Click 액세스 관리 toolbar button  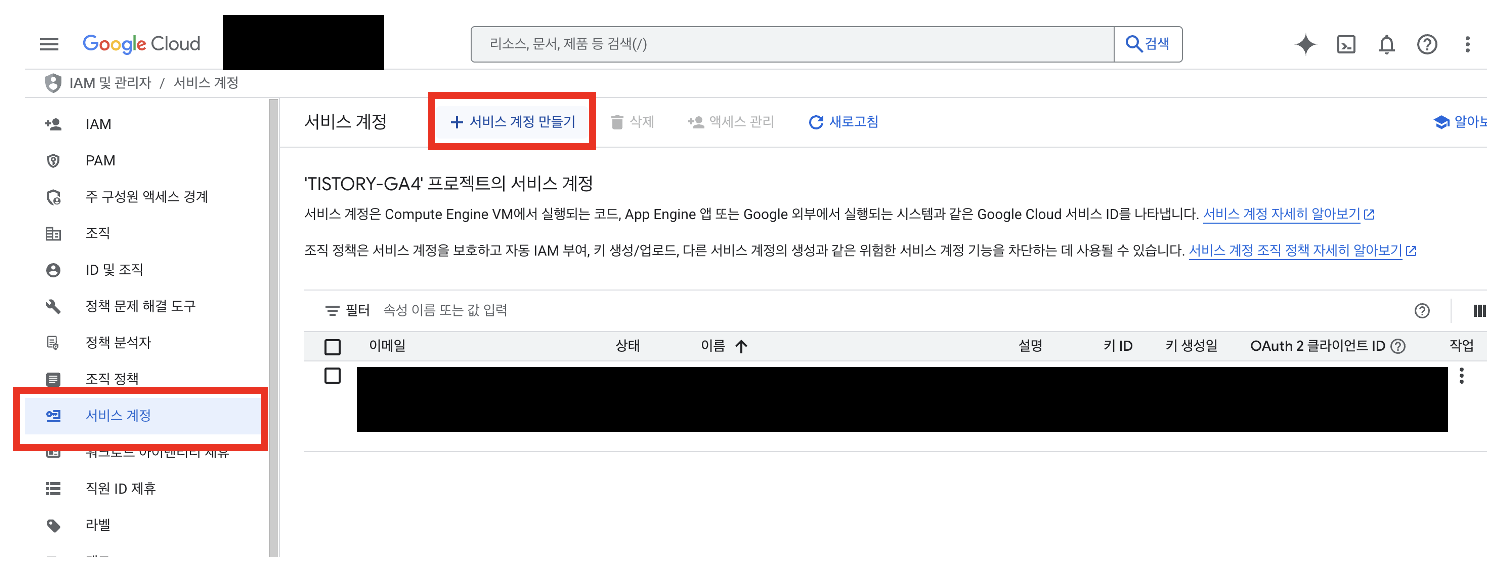point(731,122)
